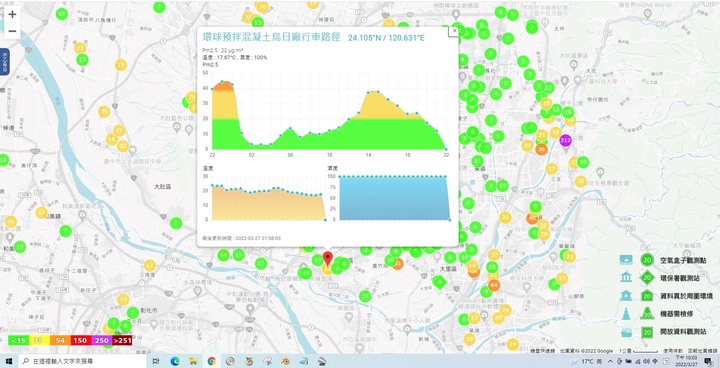The width and height of the screenshot is (720, 368).
Task: Click the orange 54 color scale swatch
Action: [60, 340]
